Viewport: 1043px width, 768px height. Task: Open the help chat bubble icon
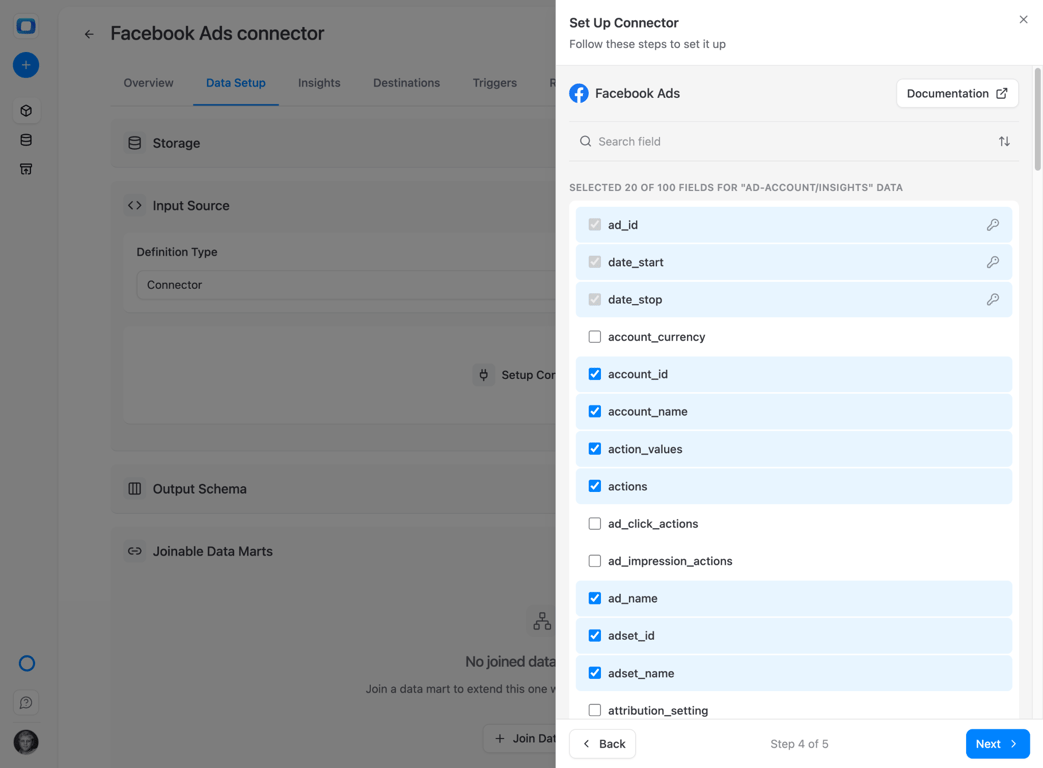coord(26,702)
